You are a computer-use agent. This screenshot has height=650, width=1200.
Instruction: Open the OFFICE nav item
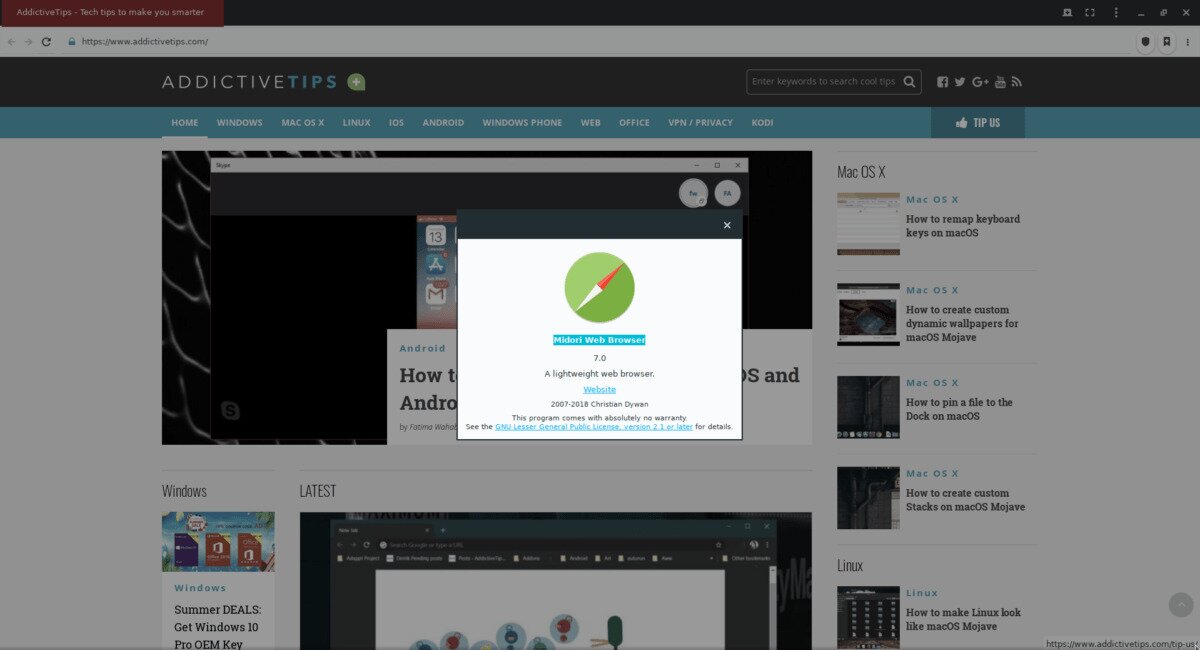(x=634, y=122)
